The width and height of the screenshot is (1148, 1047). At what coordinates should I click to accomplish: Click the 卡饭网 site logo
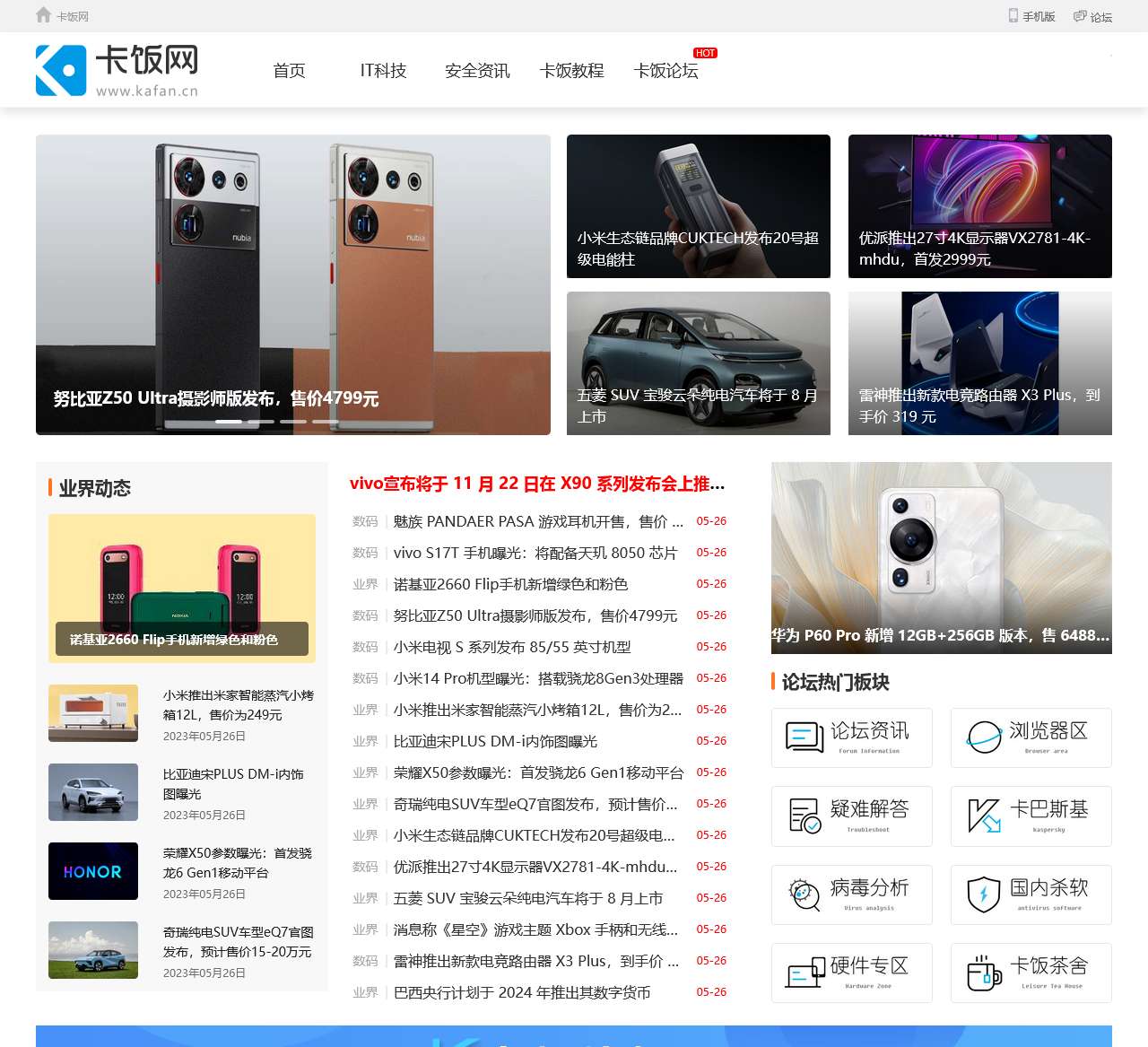(x=117, y=70)
